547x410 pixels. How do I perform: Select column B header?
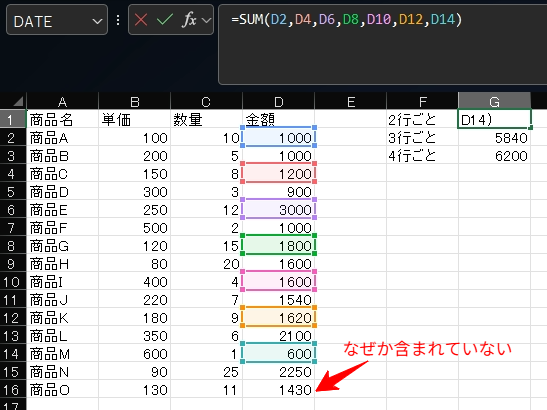pyautogui.click(x=135, y=102)
